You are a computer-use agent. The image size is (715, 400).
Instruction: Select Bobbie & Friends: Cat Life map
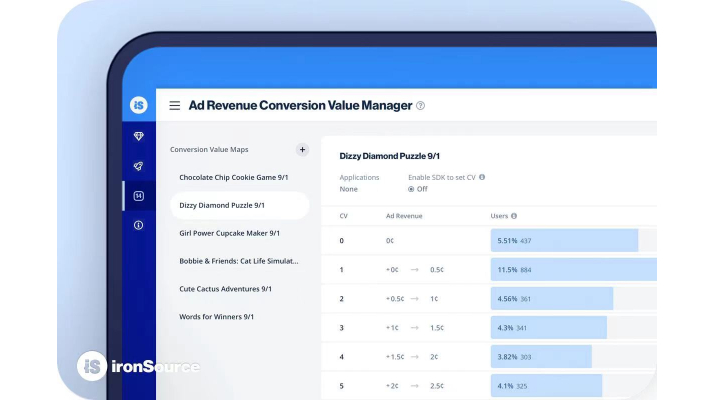click(x=238, y=261)
